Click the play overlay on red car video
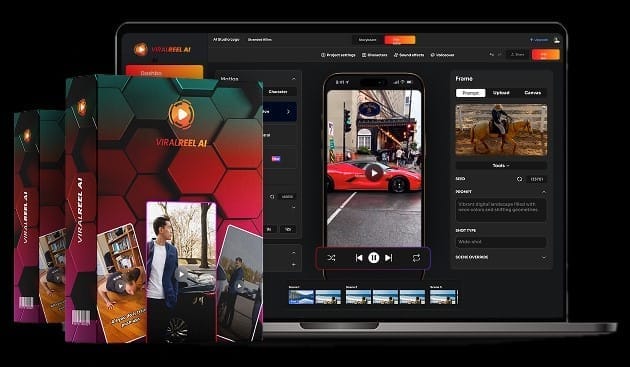 click(x=374, y=173)
